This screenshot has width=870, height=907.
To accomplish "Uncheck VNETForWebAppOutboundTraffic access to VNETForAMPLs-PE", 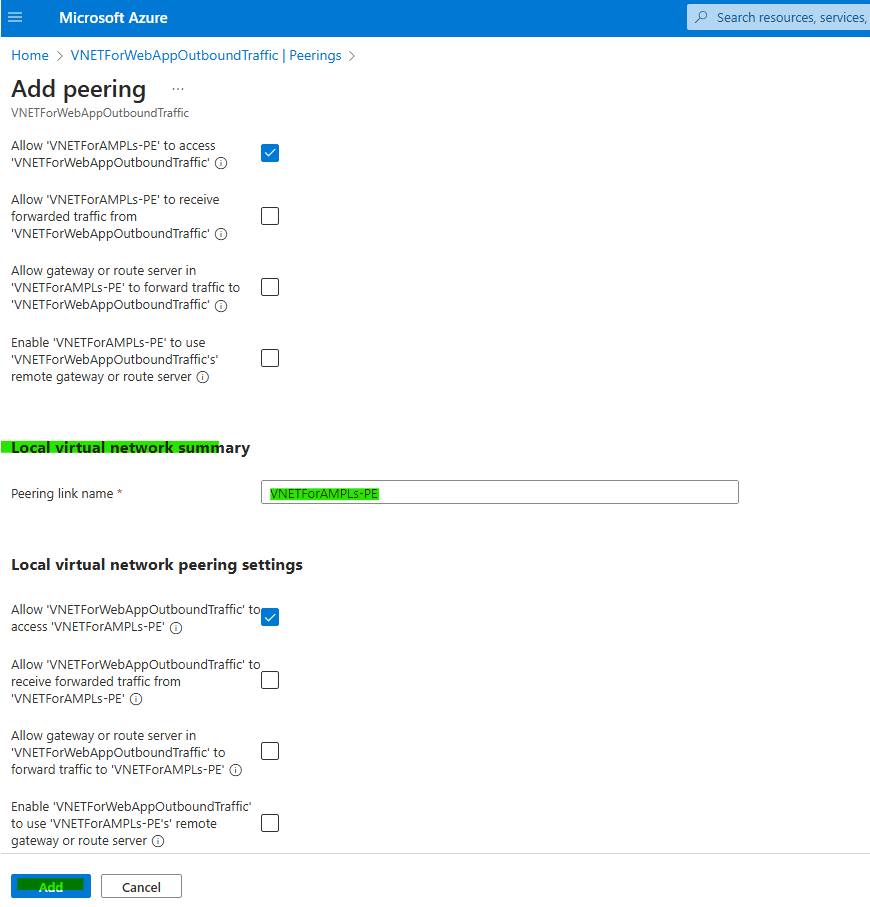I will tap(270, 617).
